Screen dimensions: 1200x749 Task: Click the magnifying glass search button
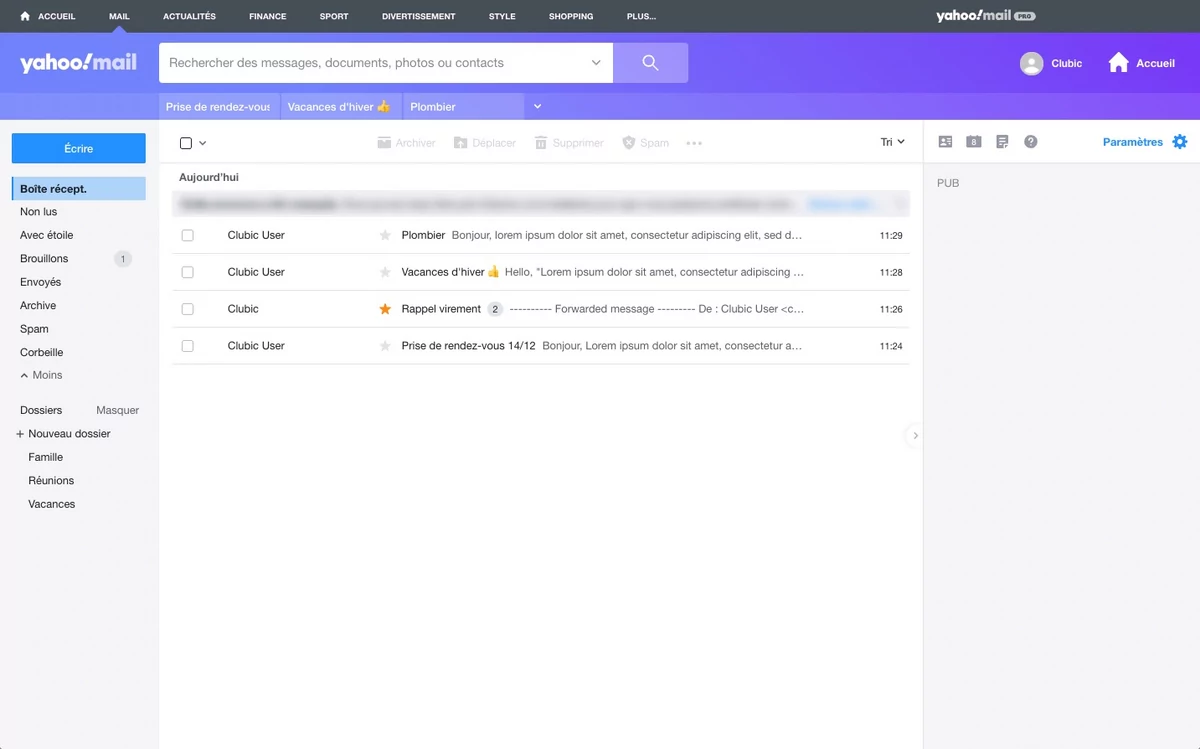pyautogui.click(x=650, y=63)
